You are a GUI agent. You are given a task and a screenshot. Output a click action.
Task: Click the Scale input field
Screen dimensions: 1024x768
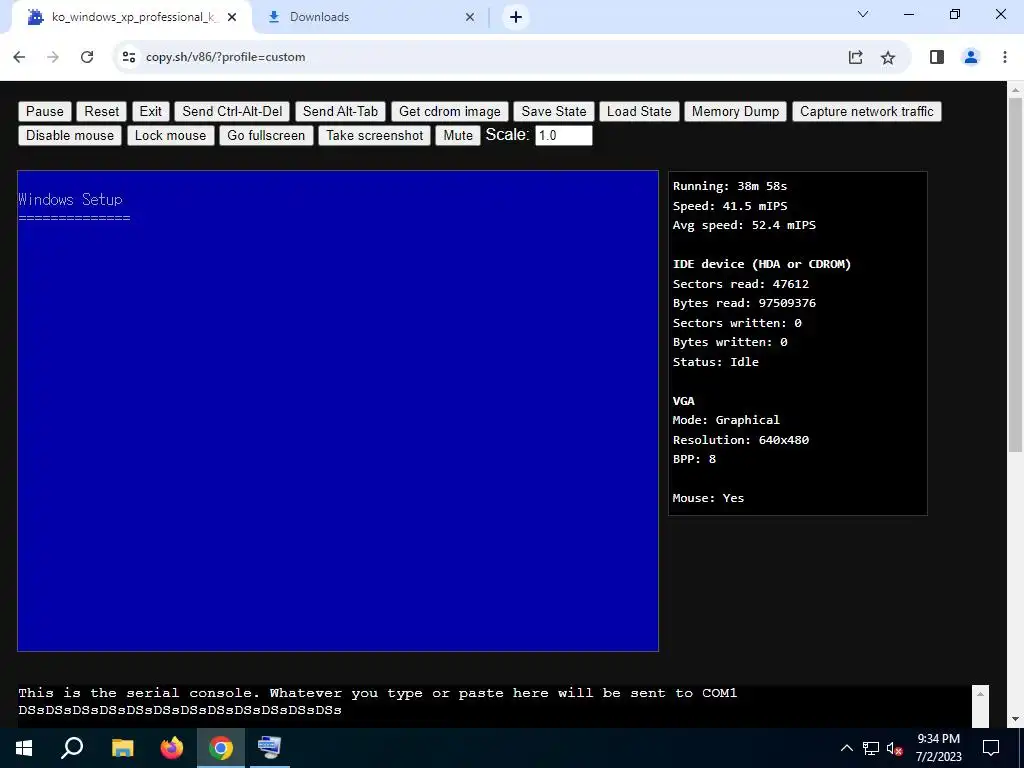click(564, 135)
